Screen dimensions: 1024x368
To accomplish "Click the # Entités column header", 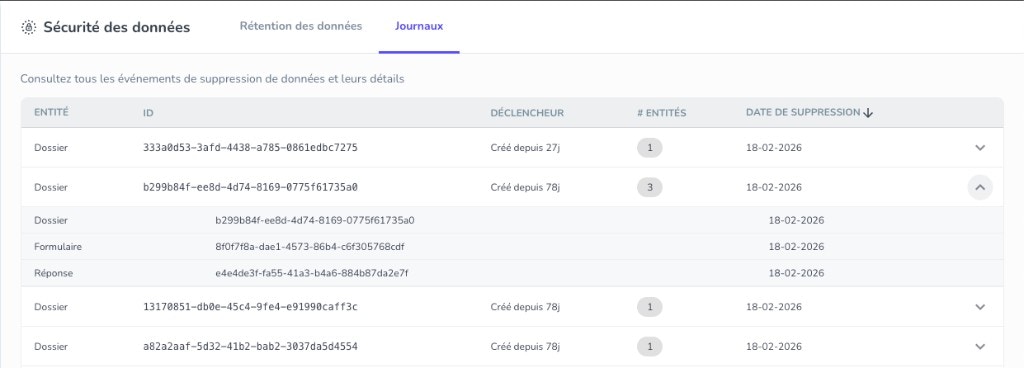I will click(662, 113).
